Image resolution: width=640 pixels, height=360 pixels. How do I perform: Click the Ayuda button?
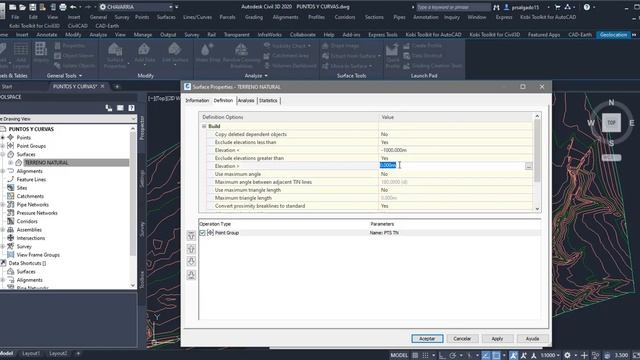532,339
